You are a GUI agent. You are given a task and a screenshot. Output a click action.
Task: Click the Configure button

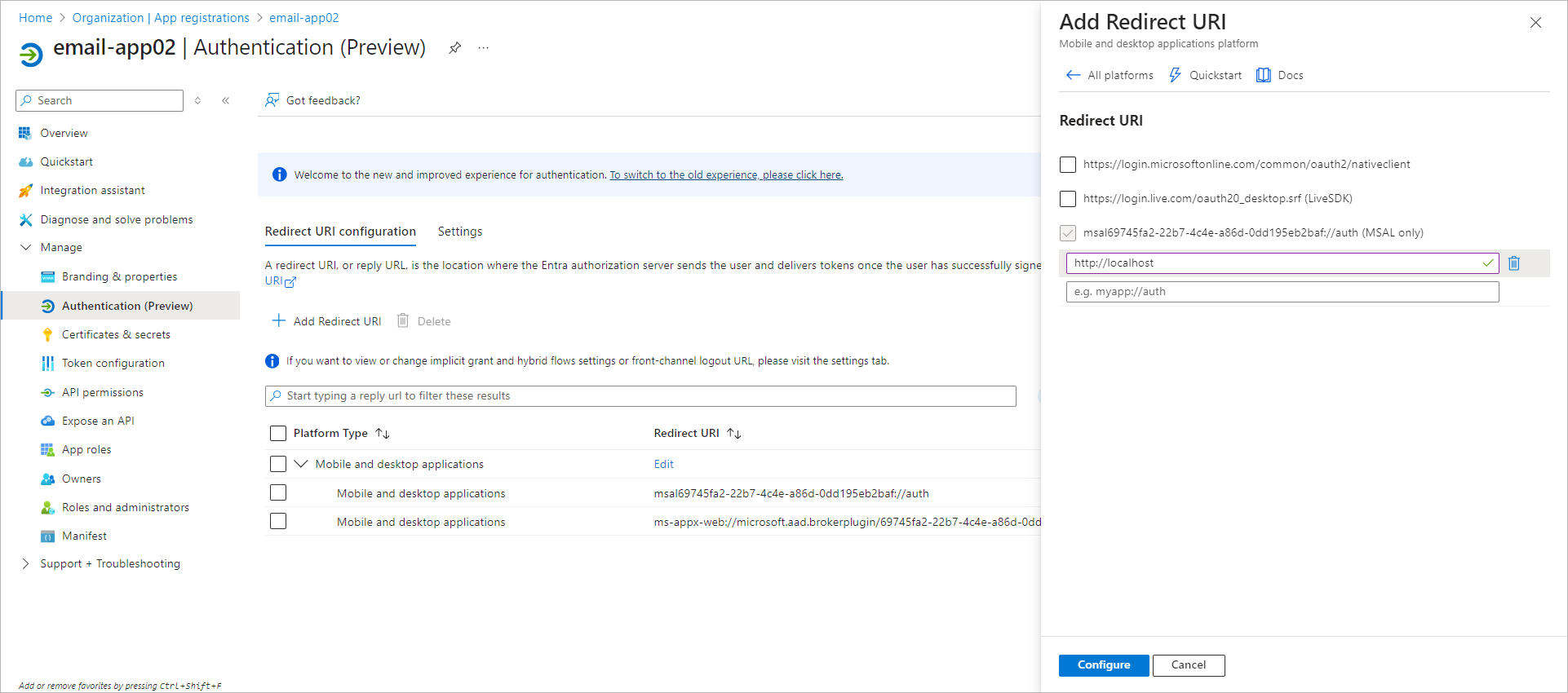[x=1104, y=665]
